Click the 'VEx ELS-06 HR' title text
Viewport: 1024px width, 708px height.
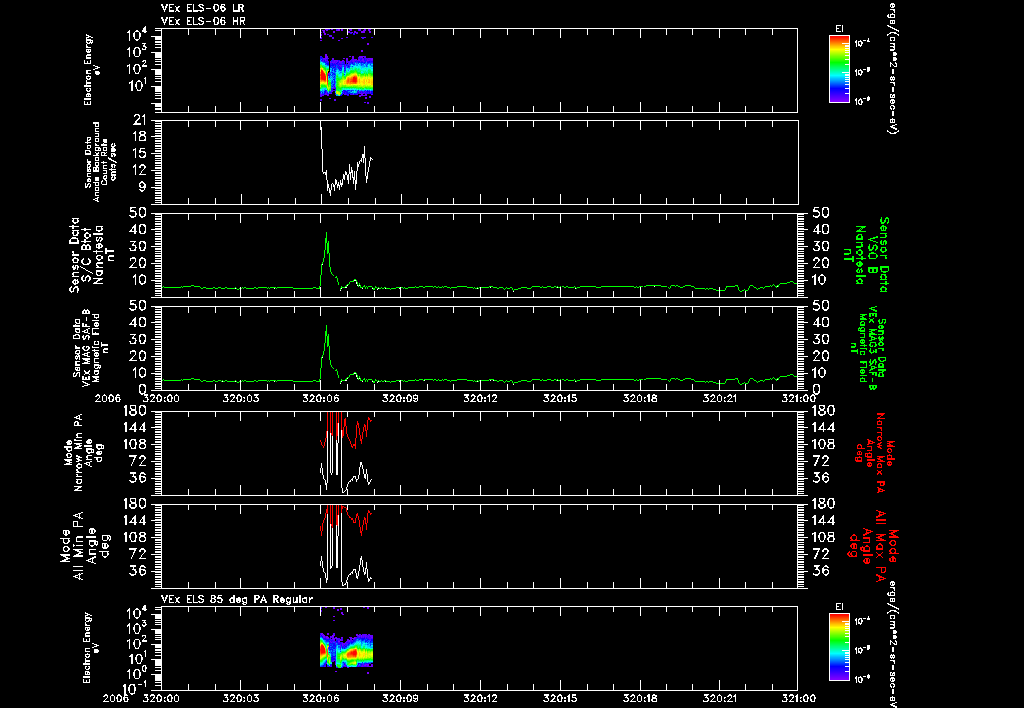(202, 22)
